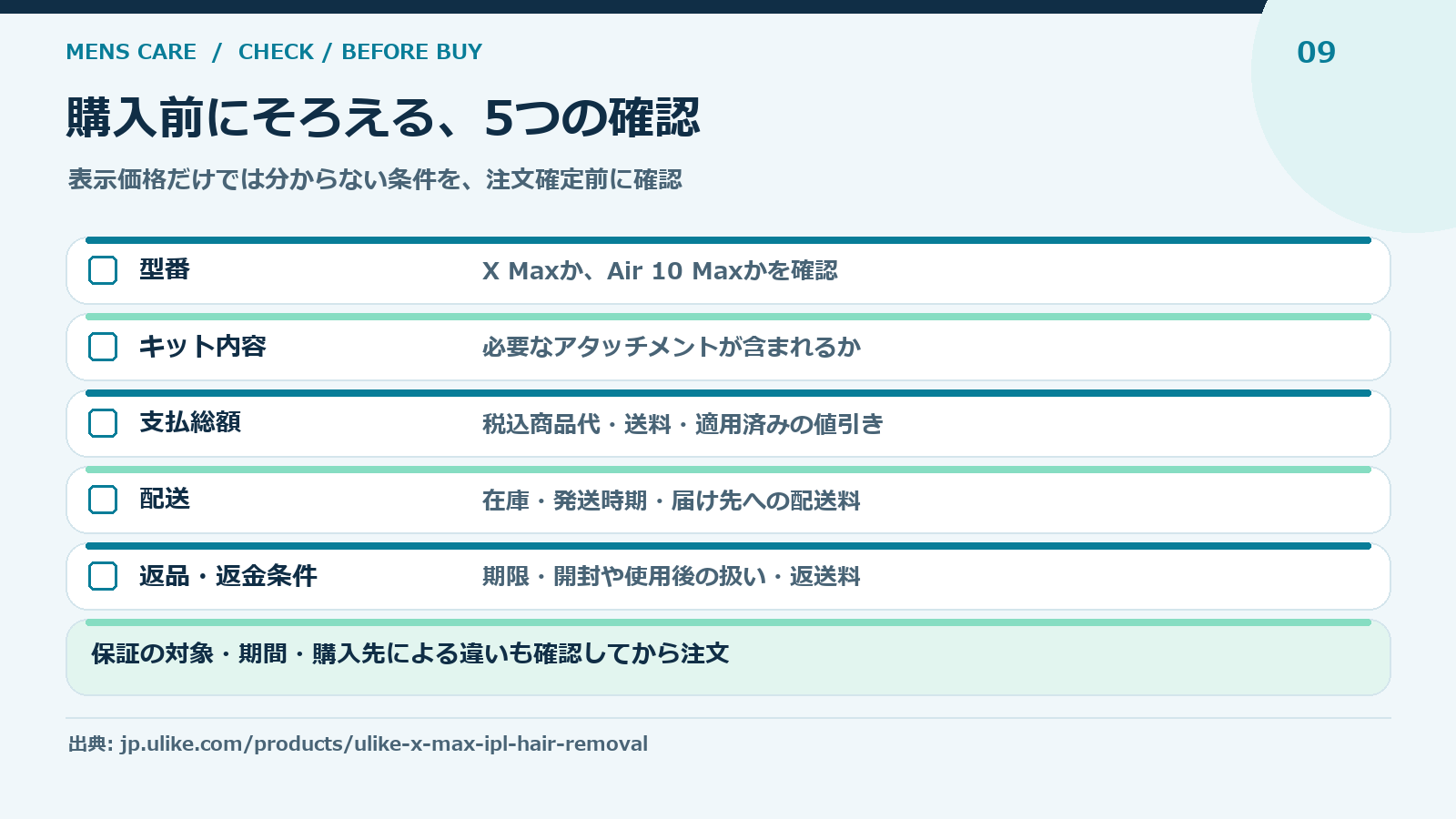Image resolution: width=1456 pixels, height=819 pixels.
Task: Click the subtitle 表示価格だけでは分からない条件を、注文確定前に確認
Action: point(375,179)
